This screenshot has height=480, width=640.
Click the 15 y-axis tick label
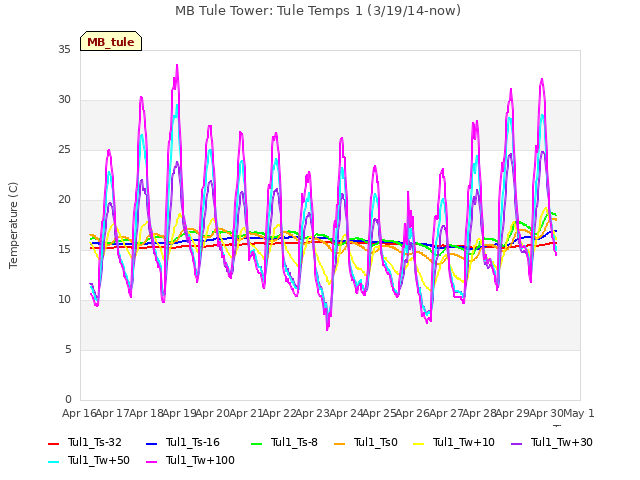64,250
